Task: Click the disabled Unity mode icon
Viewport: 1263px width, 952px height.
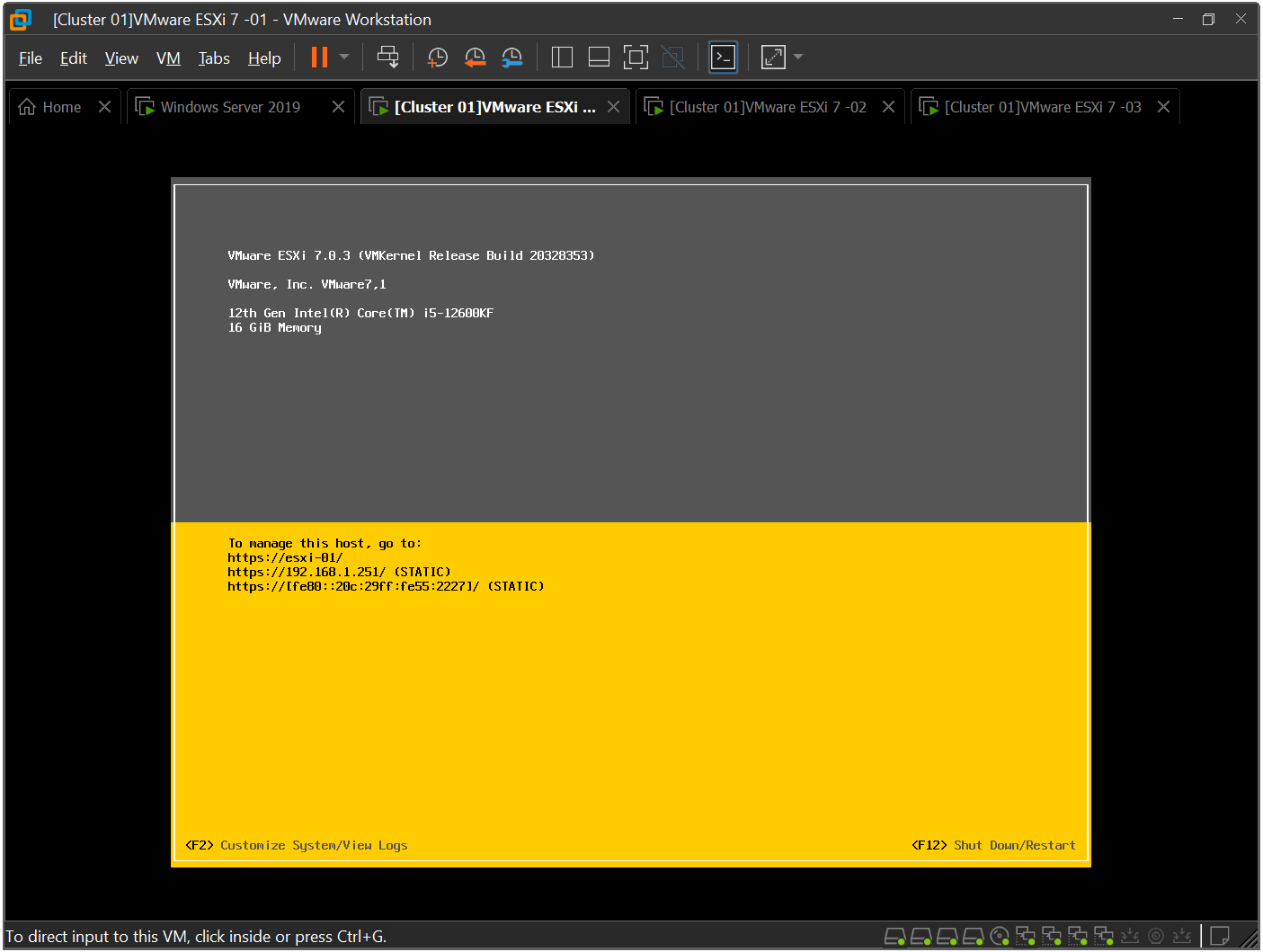Action: click(672, 58)
